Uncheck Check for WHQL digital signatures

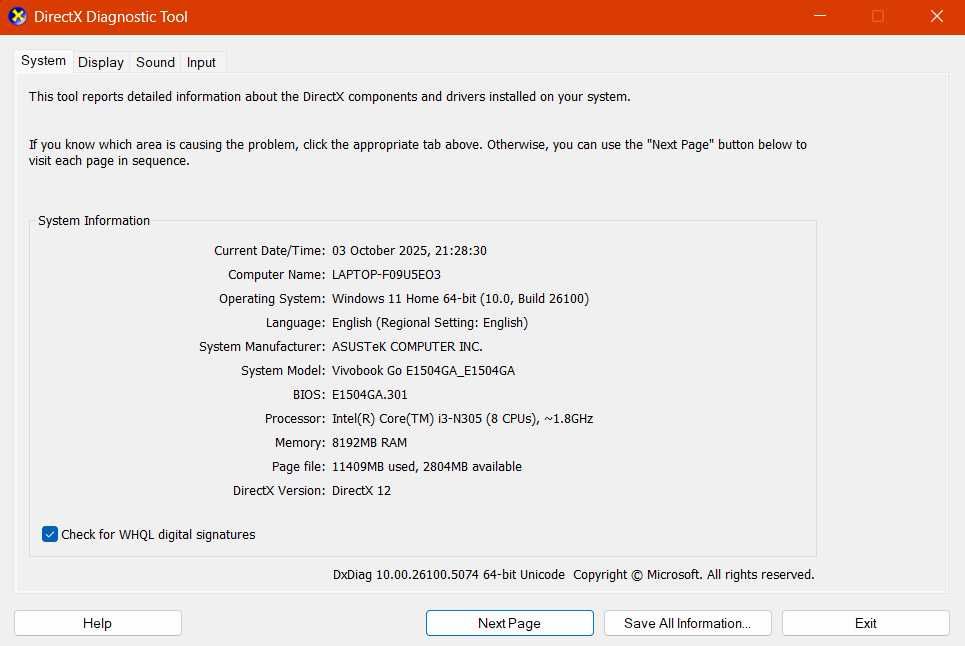coord(50,534)
